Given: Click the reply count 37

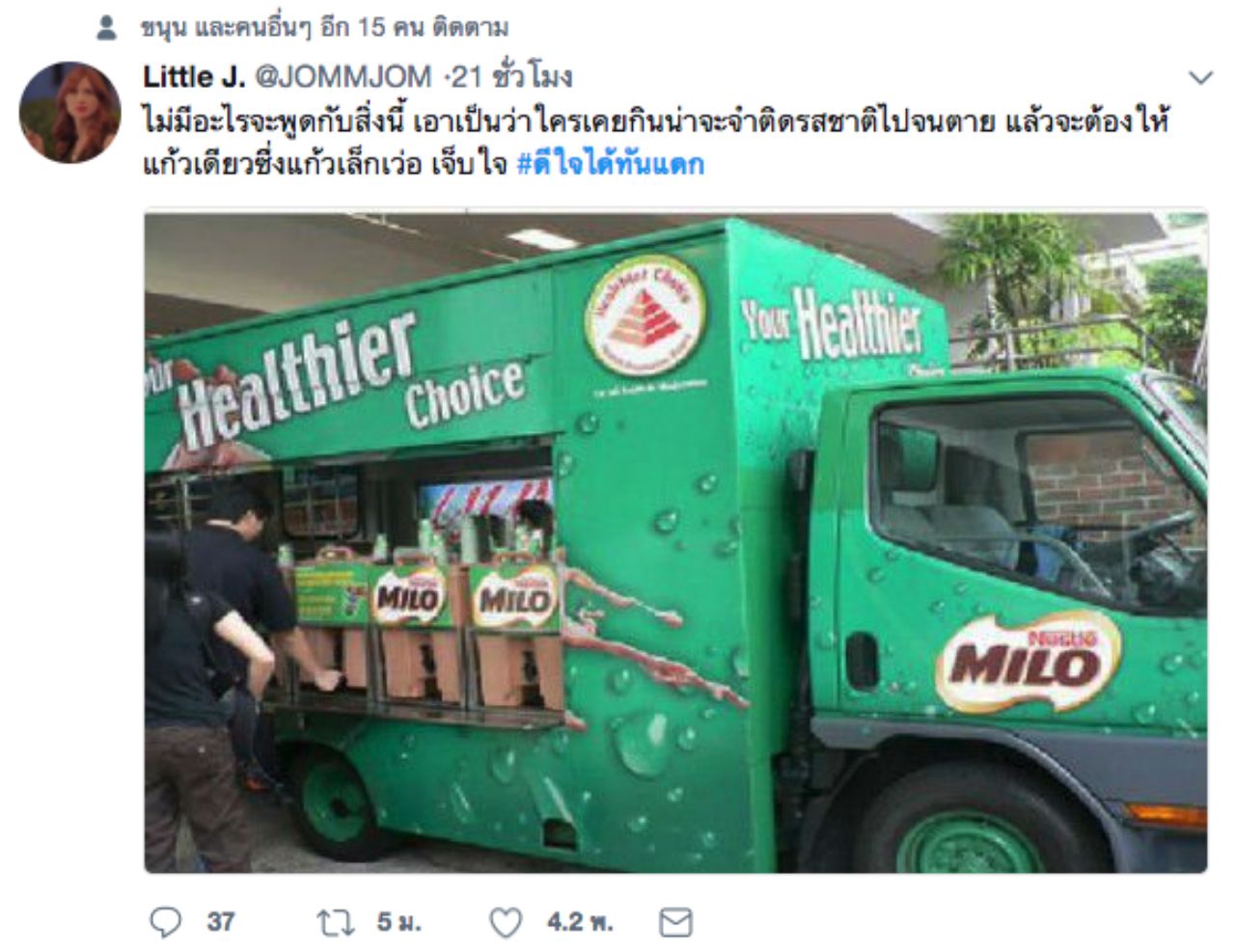Looking at the screenshot, I should 221,922.
